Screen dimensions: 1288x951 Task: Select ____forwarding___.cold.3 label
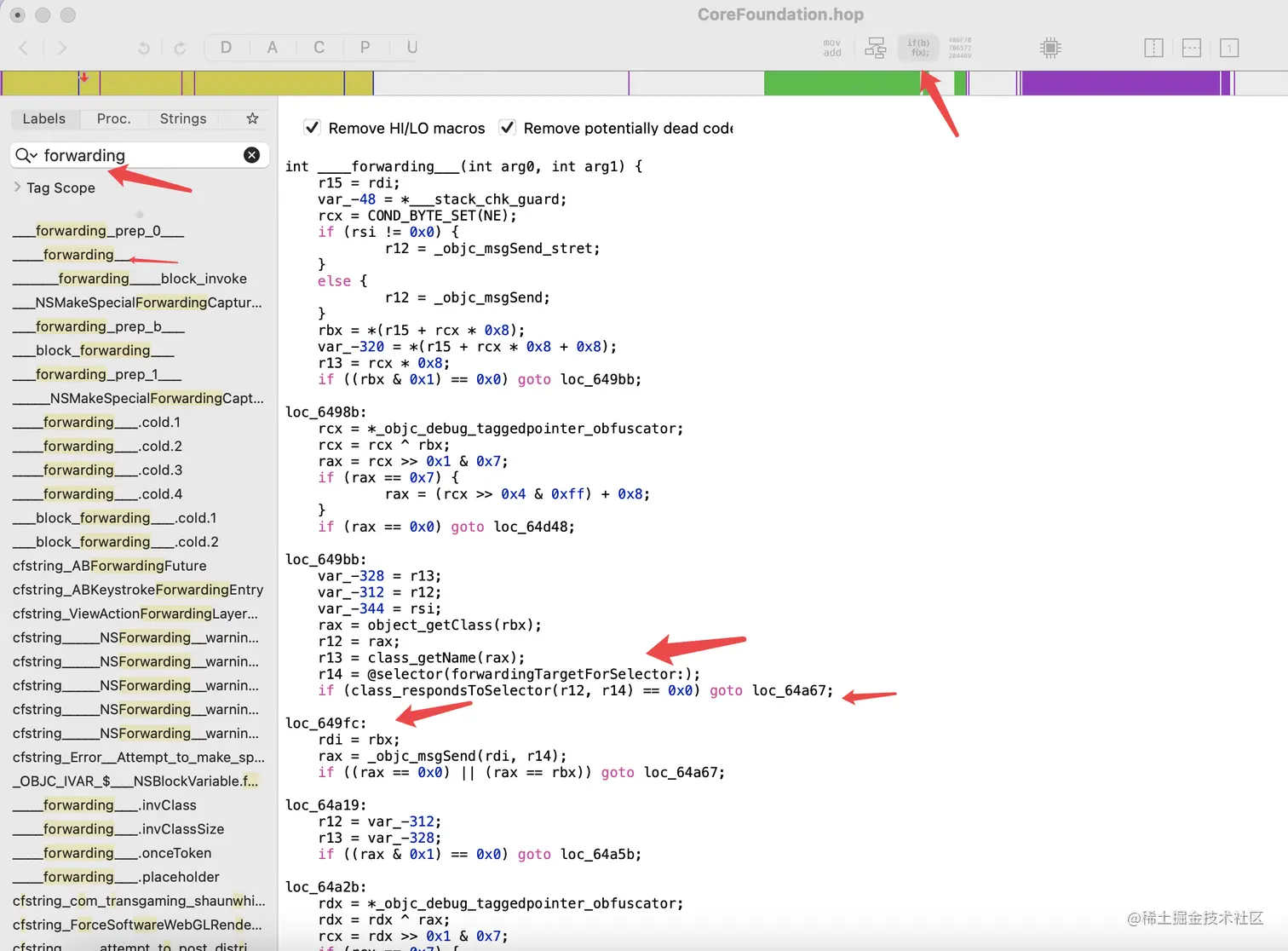coord(97,470)
